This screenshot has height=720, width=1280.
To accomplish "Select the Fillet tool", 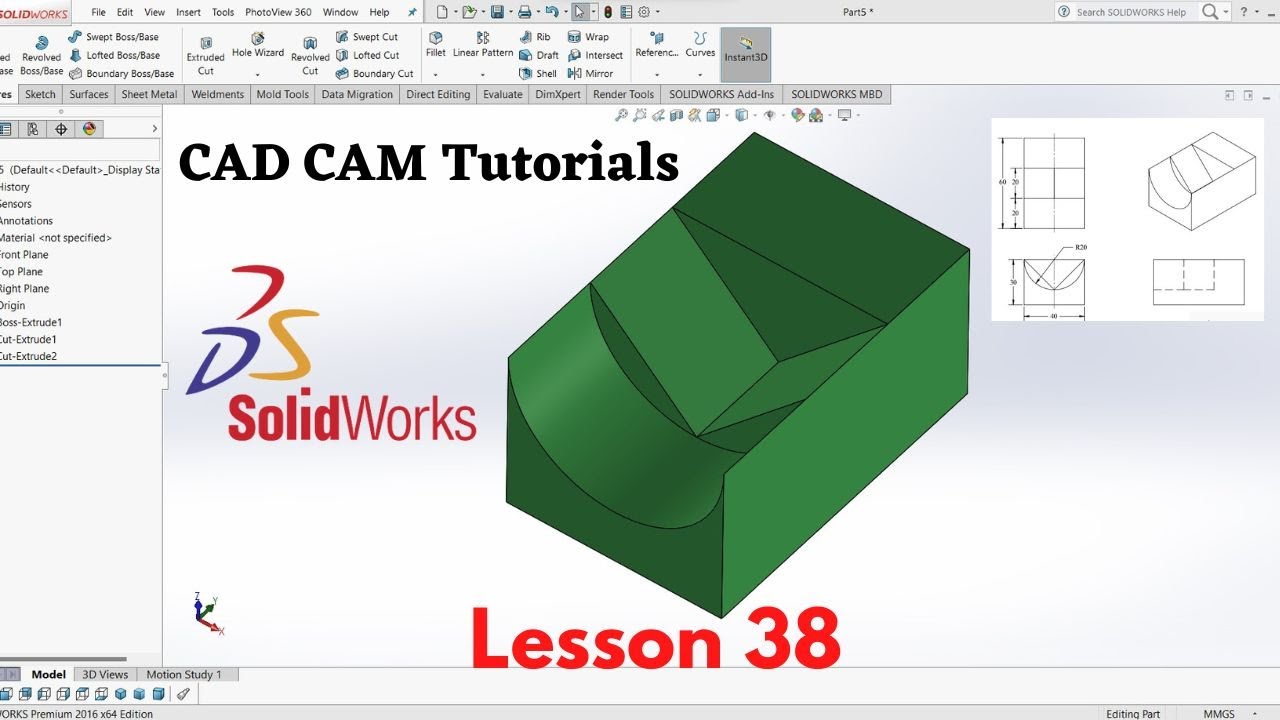I will [436, 44].
